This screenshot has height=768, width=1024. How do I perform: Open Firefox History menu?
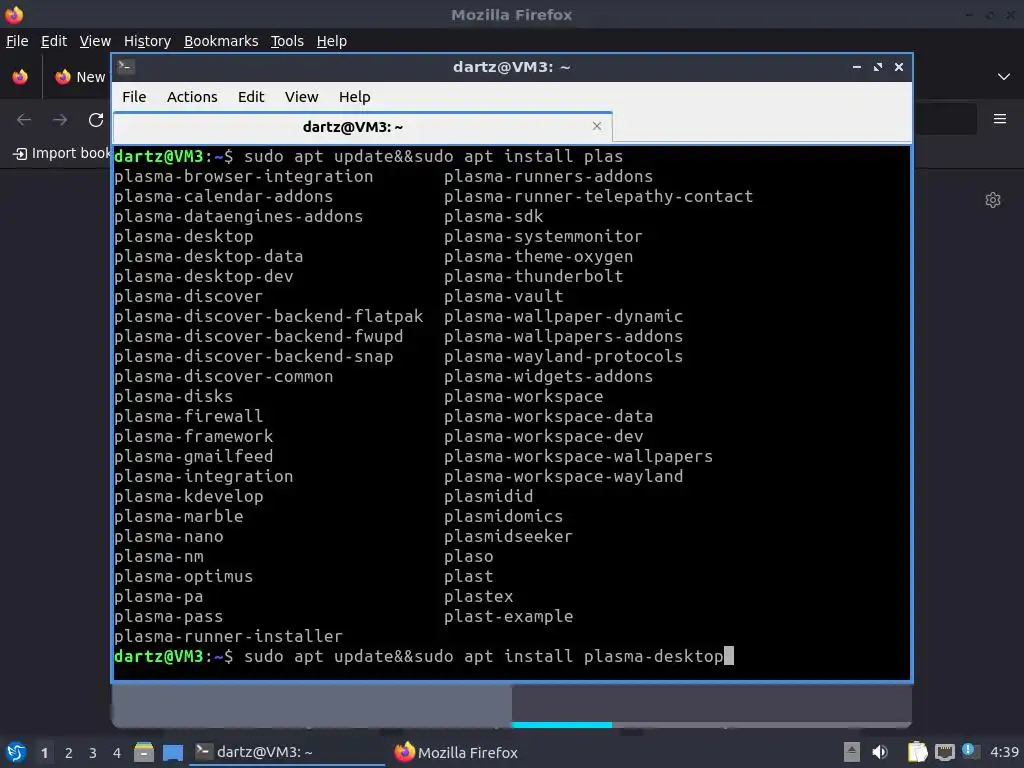[147, 41]
